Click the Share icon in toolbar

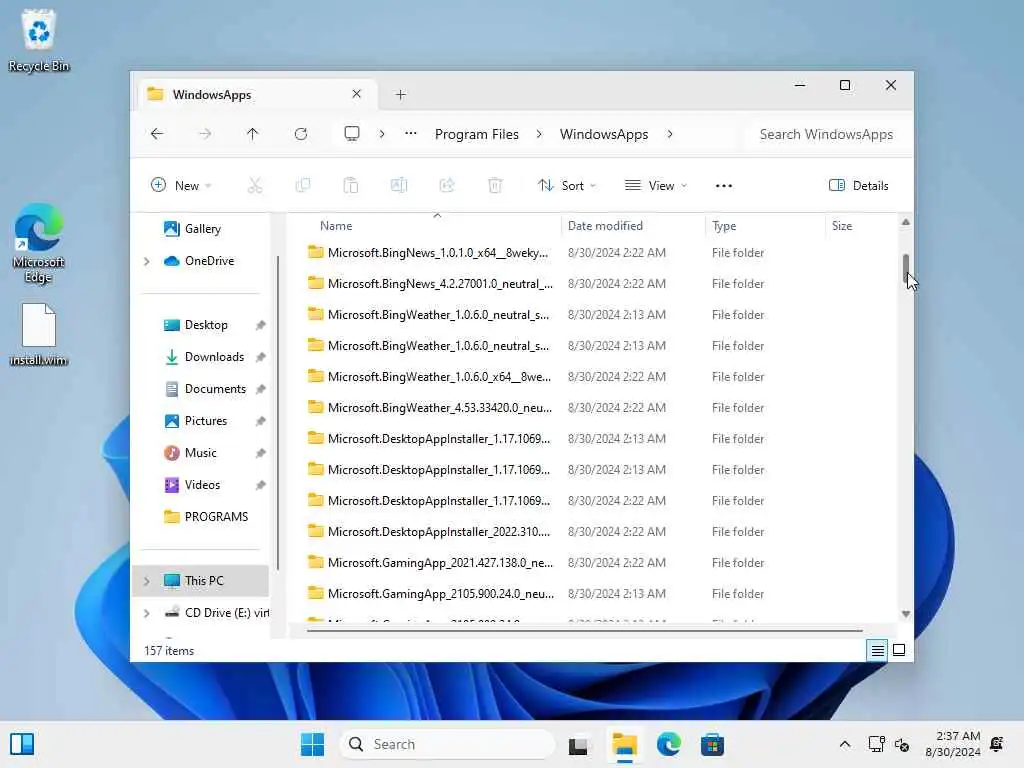click(x=447, y=185)
